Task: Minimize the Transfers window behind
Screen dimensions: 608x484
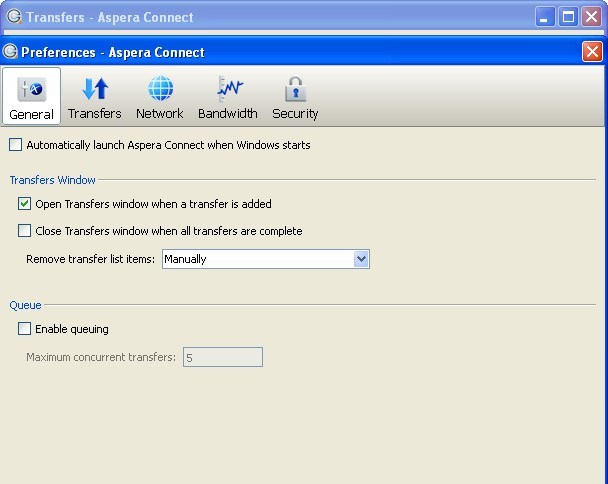Action: click(x=544, y=17)
